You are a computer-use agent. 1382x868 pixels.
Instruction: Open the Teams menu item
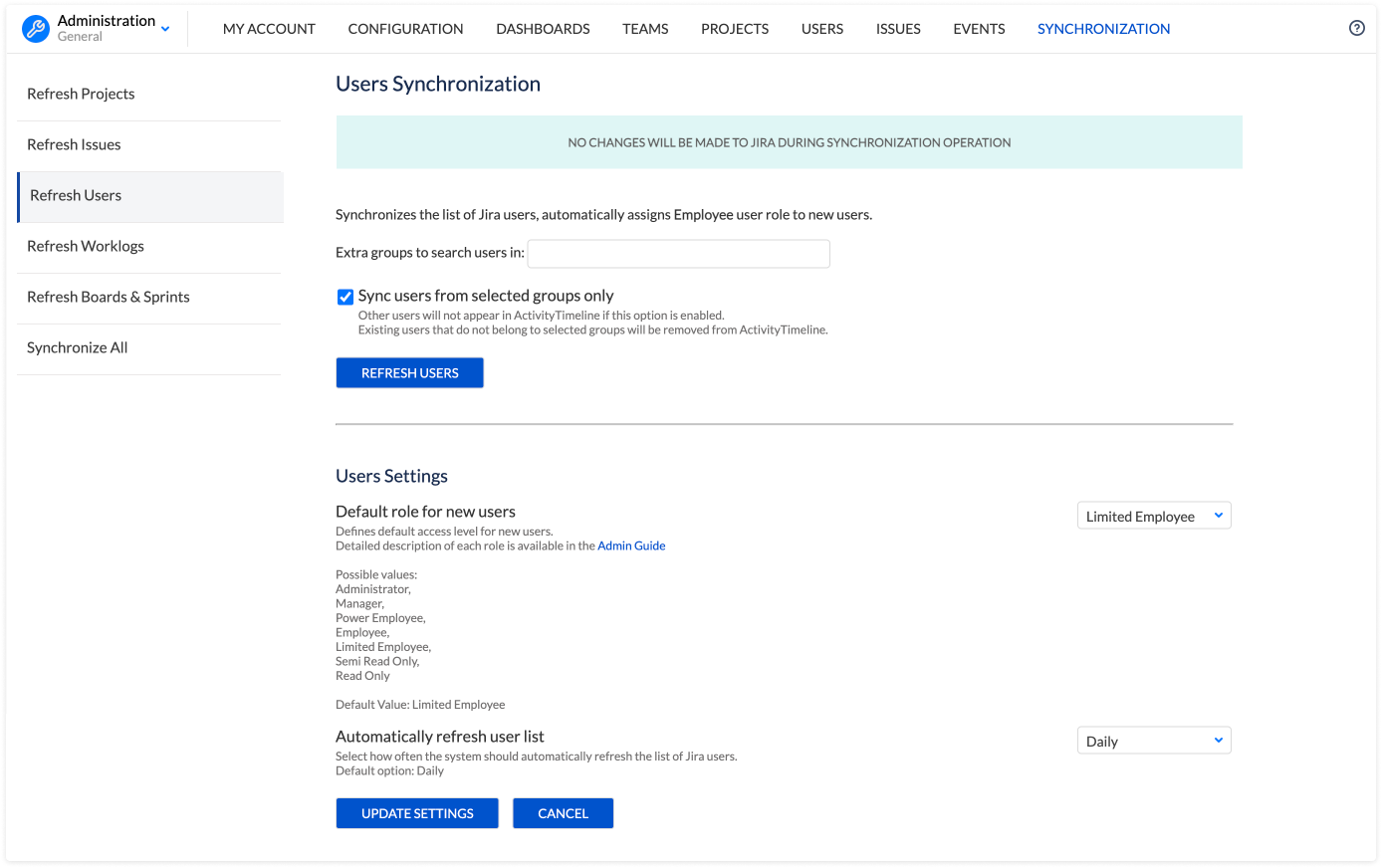coord(645,29)
